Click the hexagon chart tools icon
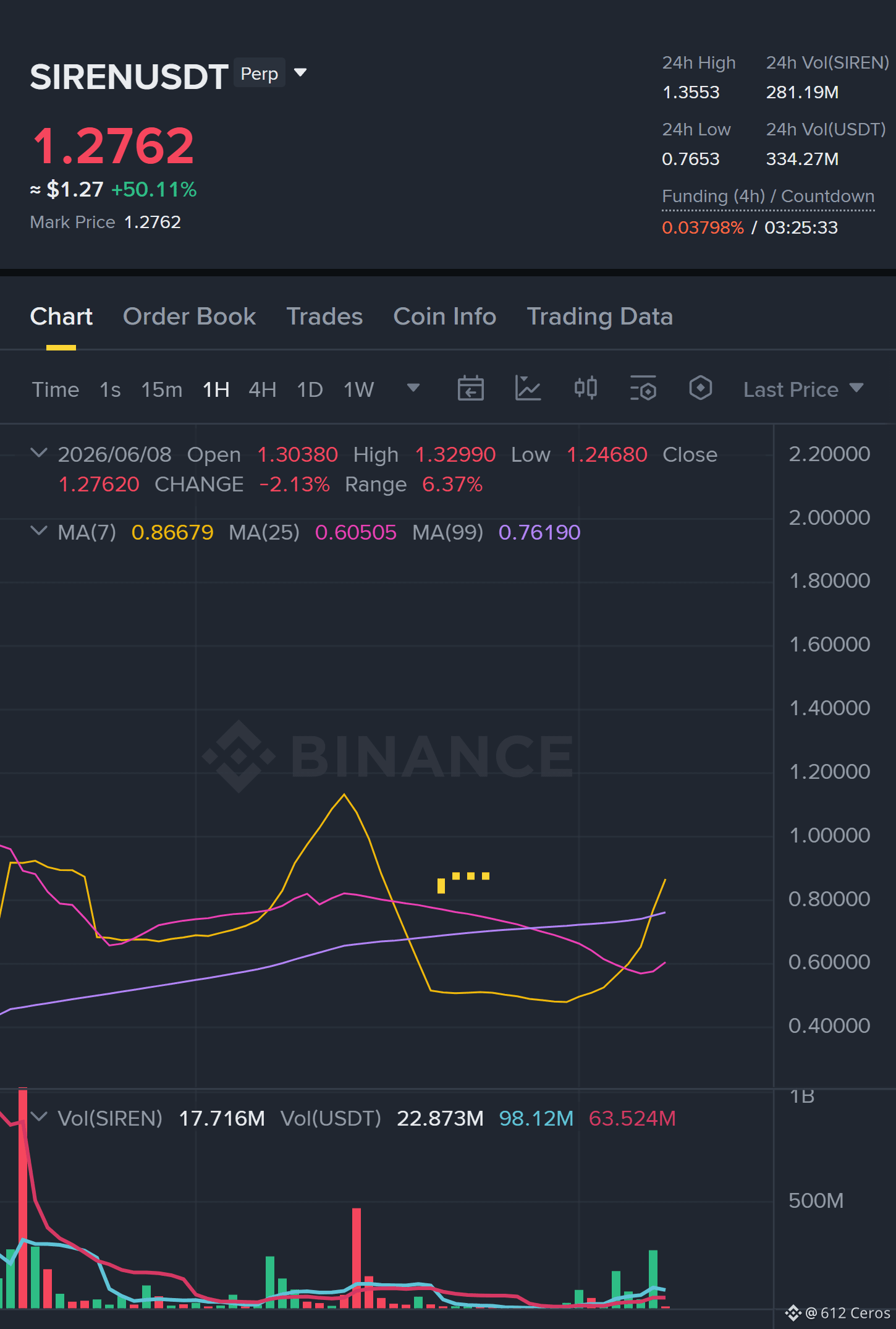 click(x=700, y=389)
